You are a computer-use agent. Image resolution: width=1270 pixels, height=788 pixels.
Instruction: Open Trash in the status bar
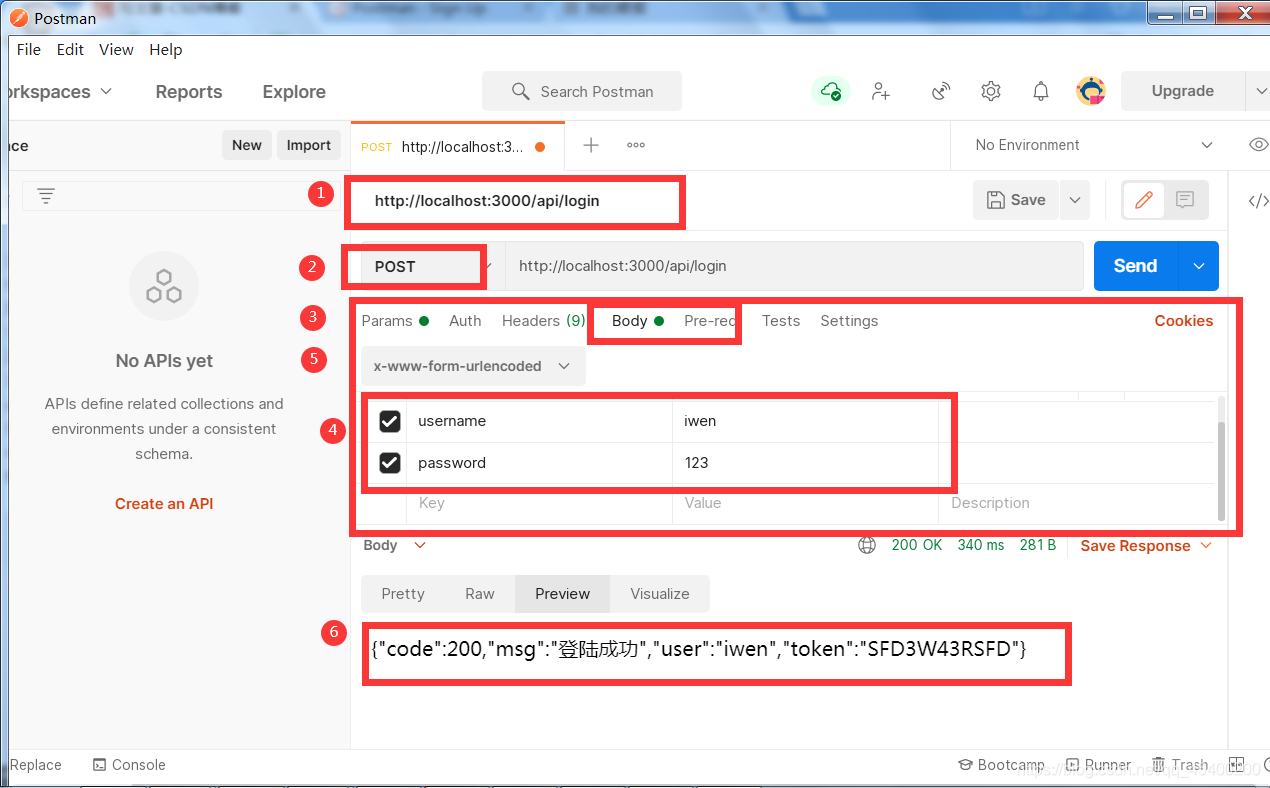pos(1180,765)
